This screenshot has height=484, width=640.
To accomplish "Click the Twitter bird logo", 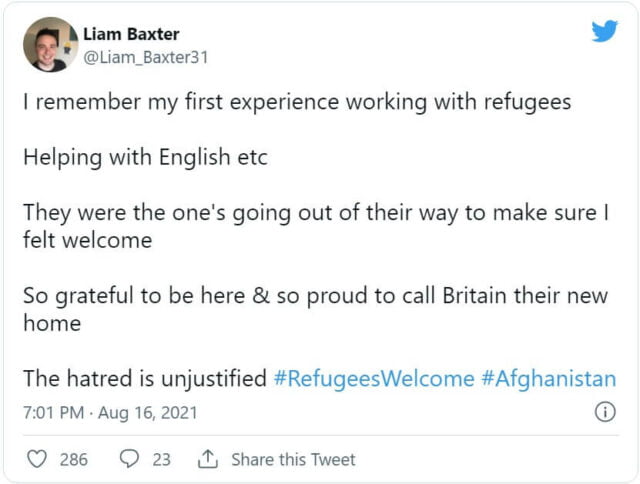I will (x=604, y=31).
